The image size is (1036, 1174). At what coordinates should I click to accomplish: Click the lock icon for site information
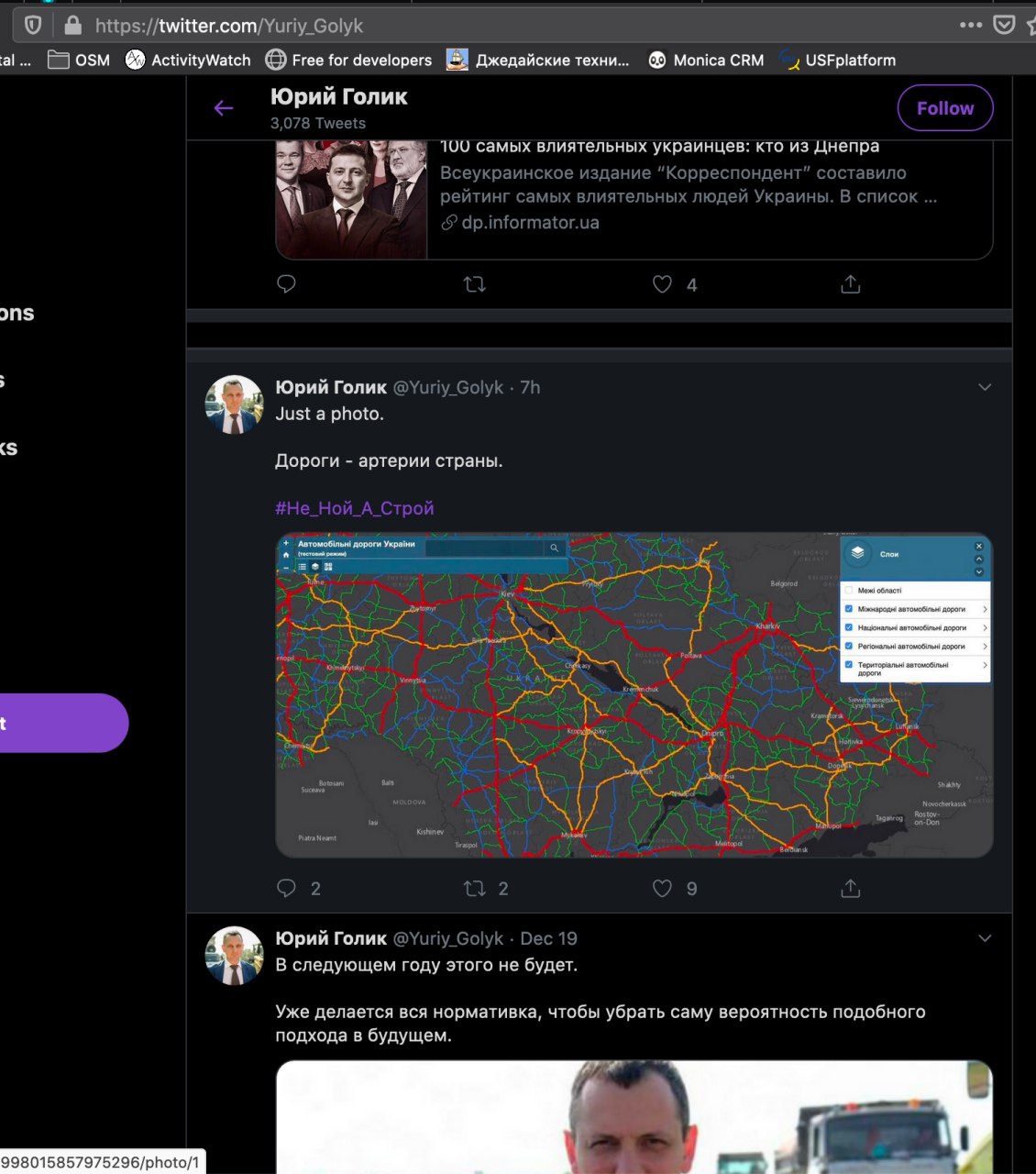(x=73, y=25)
